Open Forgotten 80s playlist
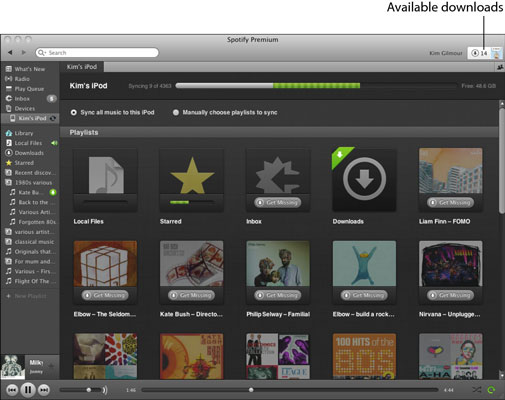 click(37, 222)
